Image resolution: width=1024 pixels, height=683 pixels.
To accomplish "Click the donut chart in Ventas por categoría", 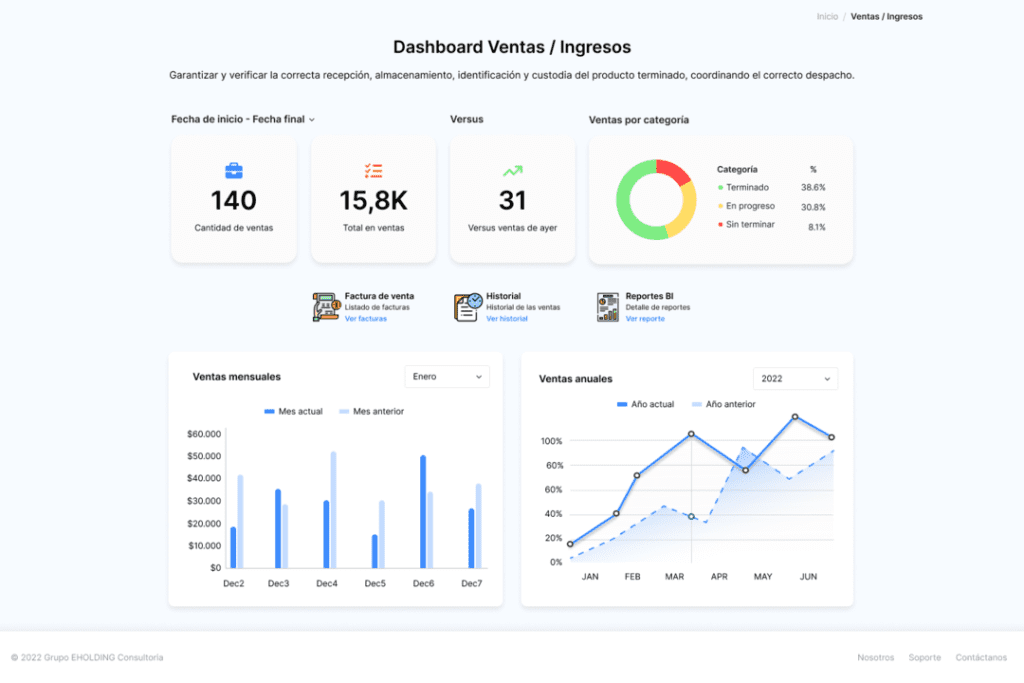I will coord(655,199).
